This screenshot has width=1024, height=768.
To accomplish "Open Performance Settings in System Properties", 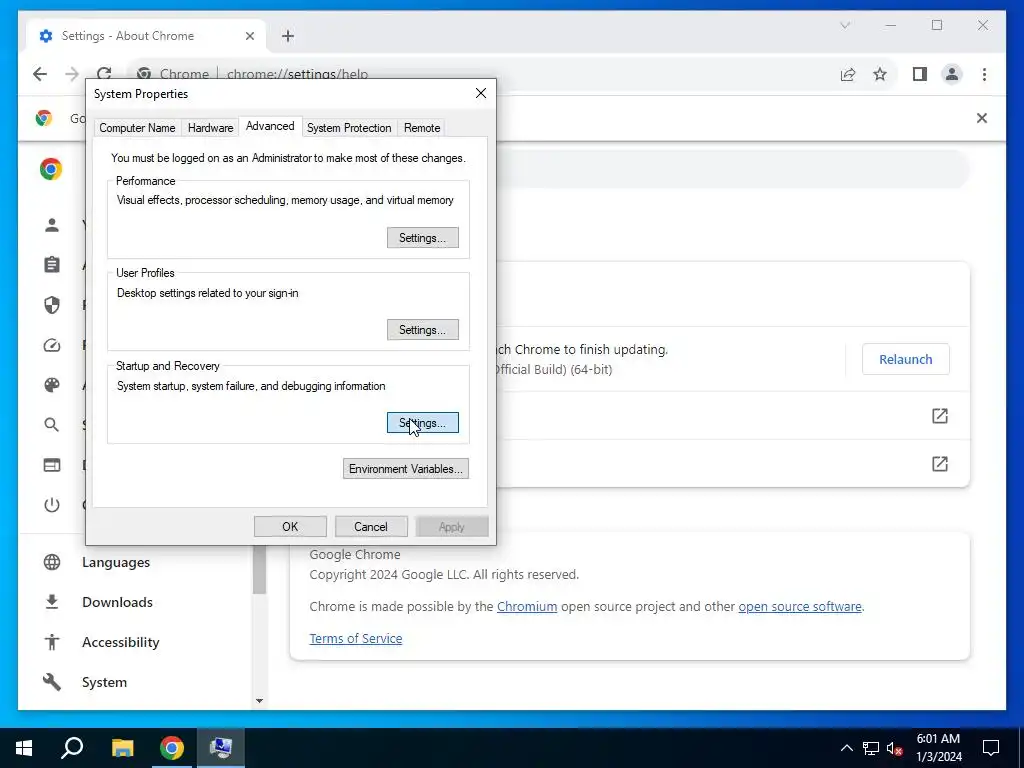I will click(423, 238).
